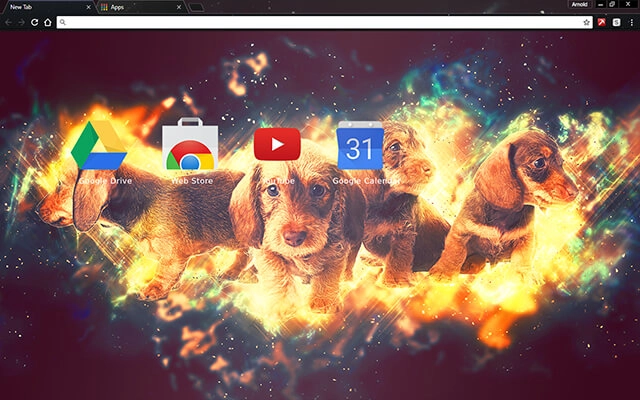This screenshot has width=640, height=400.
Task: Reload the current page
Action: pyautogui.click(x=35, y=22)
